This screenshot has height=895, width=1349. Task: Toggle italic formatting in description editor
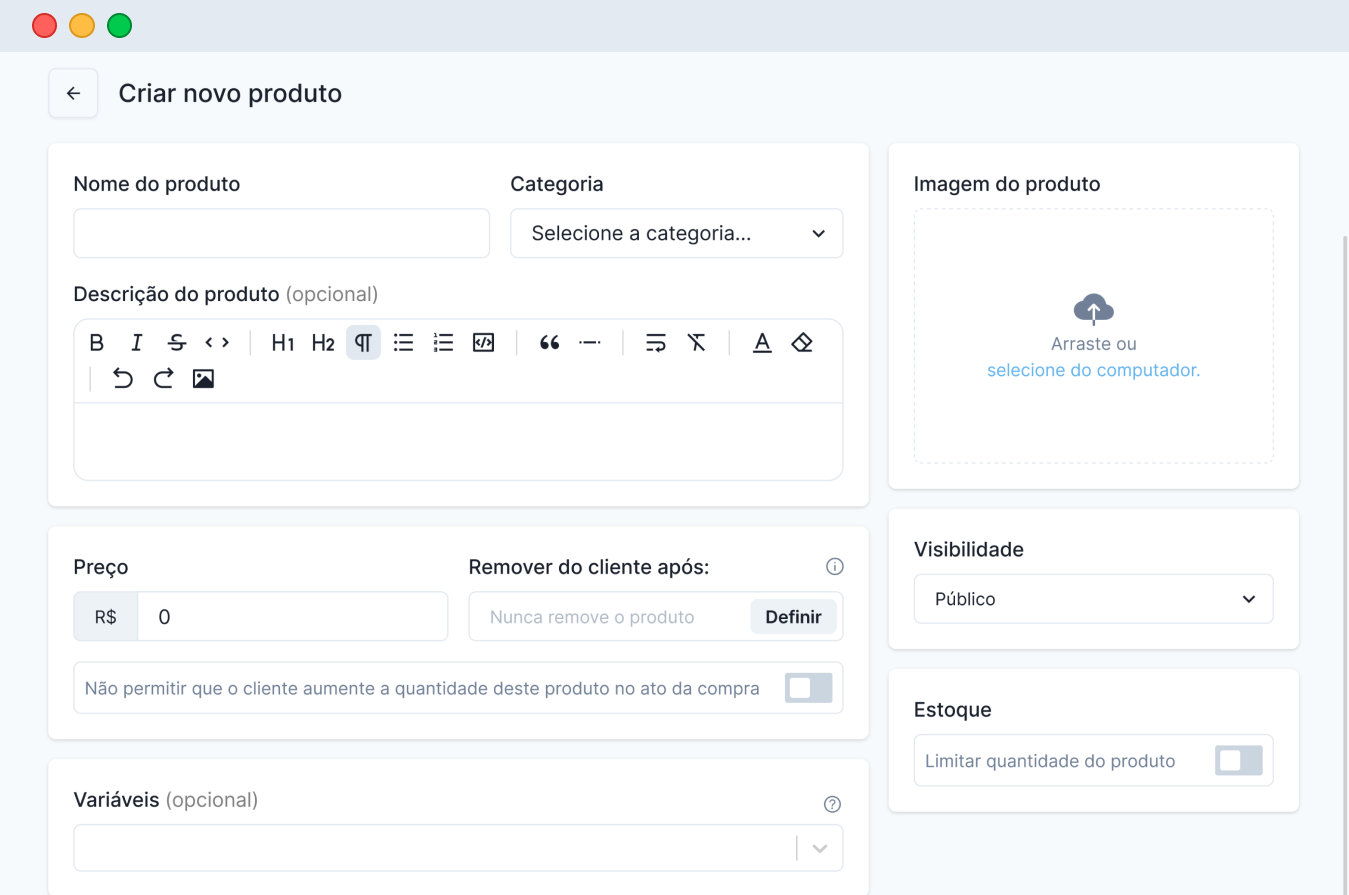pos(137,343)
